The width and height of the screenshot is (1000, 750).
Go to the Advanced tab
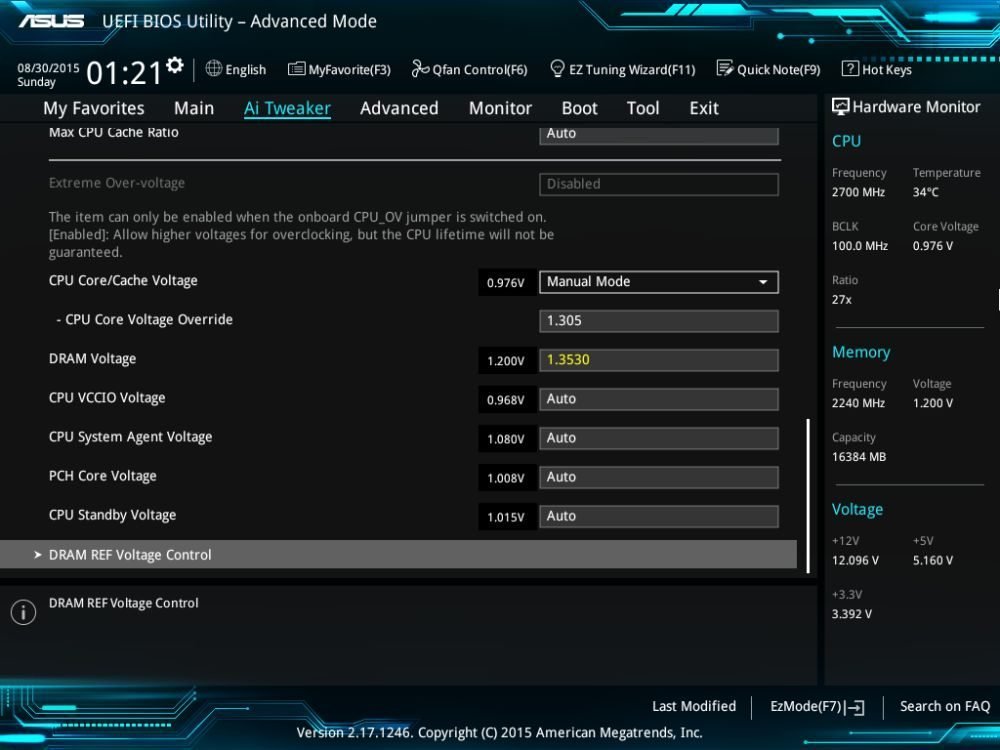(399, 108)
